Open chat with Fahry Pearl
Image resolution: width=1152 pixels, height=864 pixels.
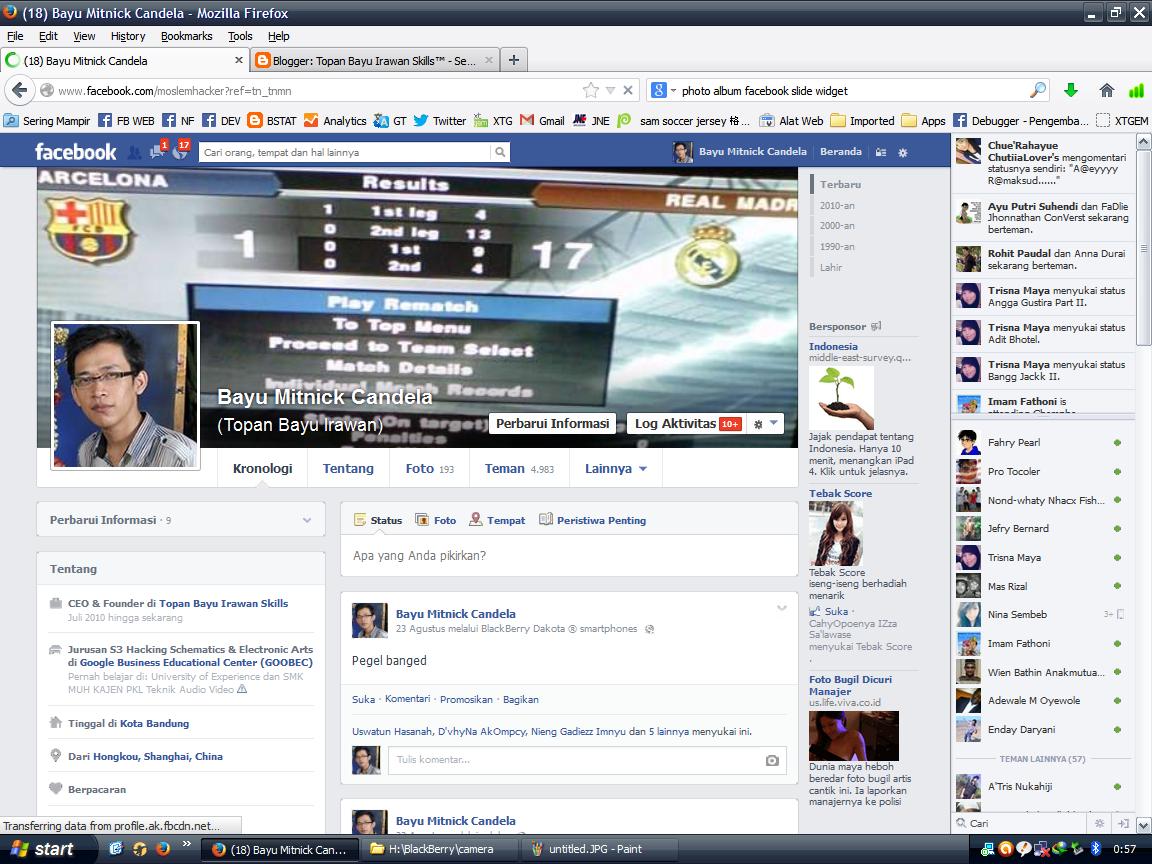[1042, 442]
